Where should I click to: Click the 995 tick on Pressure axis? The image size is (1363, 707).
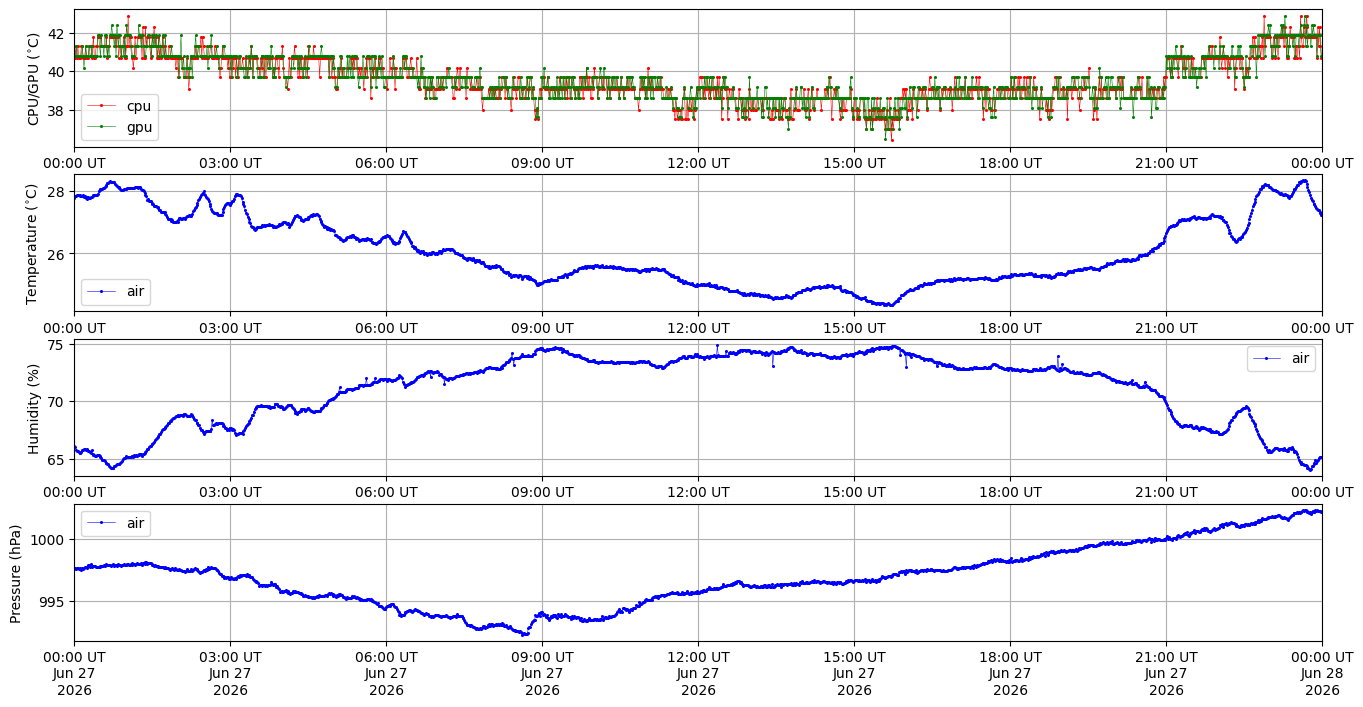pyautogui.click(x=52, y=602)
